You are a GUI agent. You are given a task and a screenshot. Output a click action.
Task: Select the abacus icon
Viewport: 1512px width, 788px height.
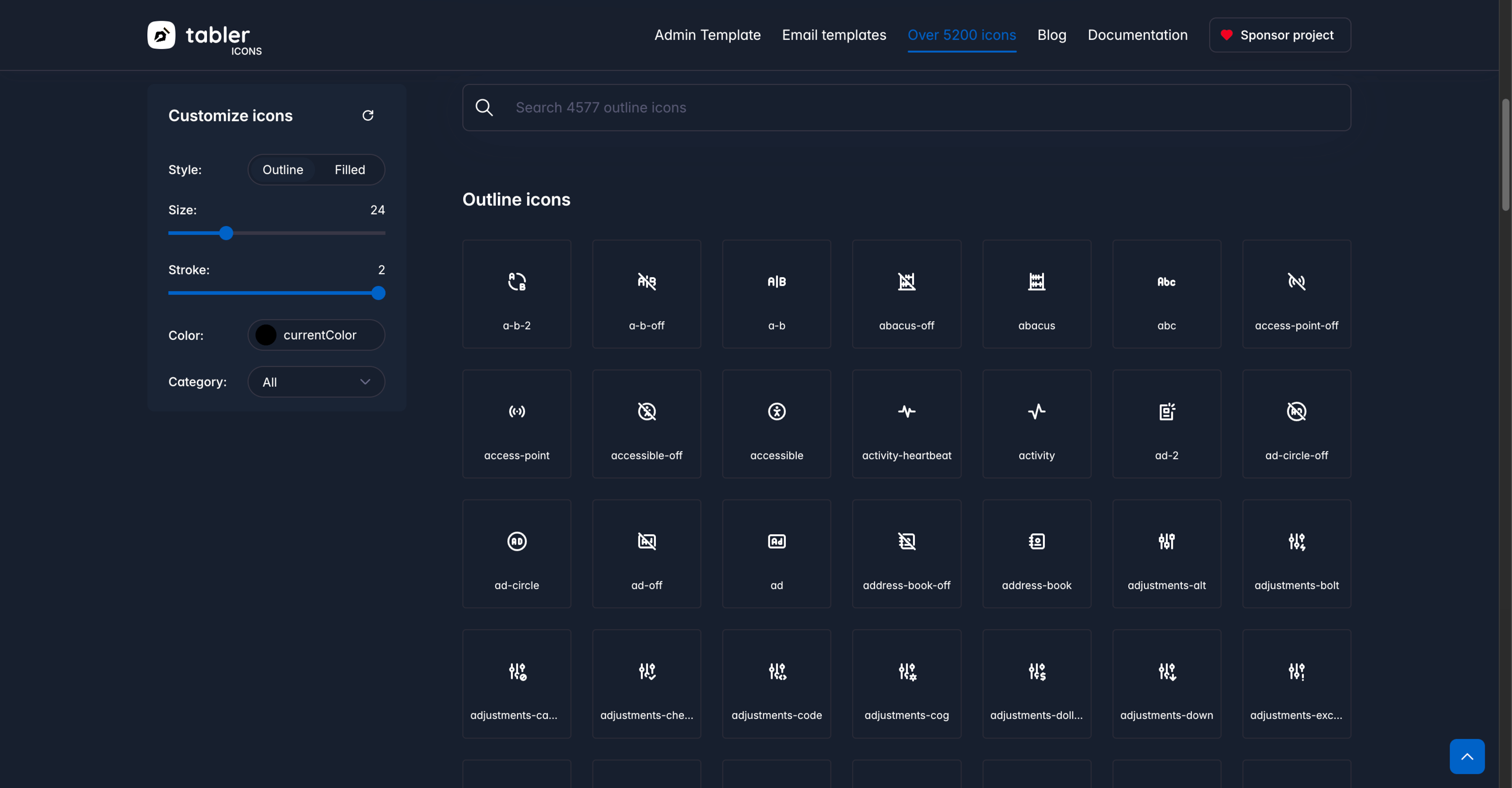(x=1036, y=294)
